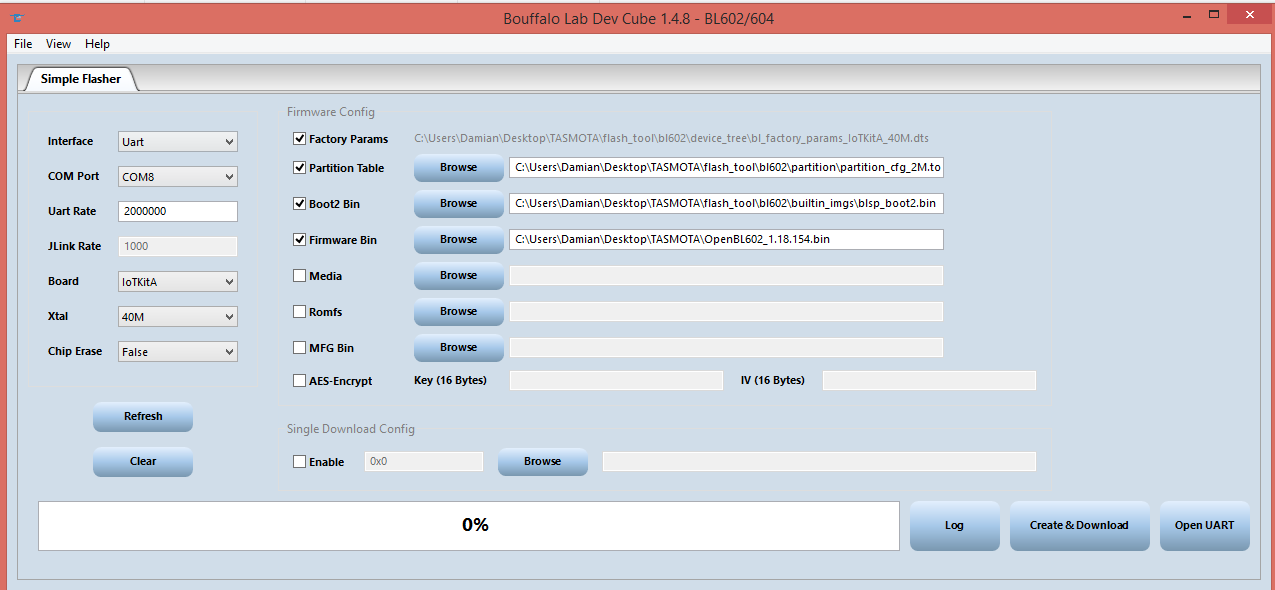Click Browse for MFG Bin

(x=458, y=348)
